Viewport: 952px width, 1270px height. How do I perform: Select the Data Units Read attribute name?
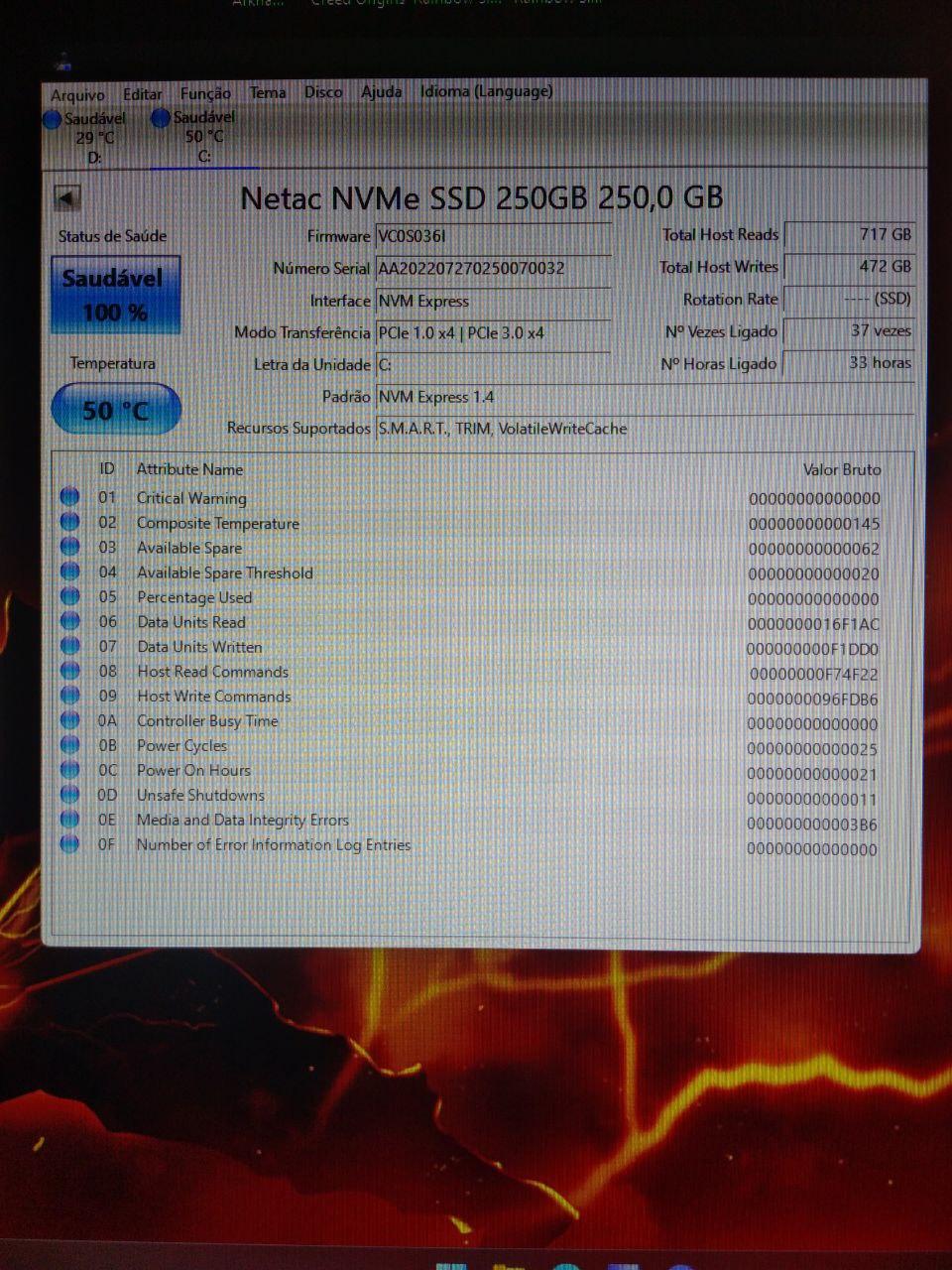point(191,622)
